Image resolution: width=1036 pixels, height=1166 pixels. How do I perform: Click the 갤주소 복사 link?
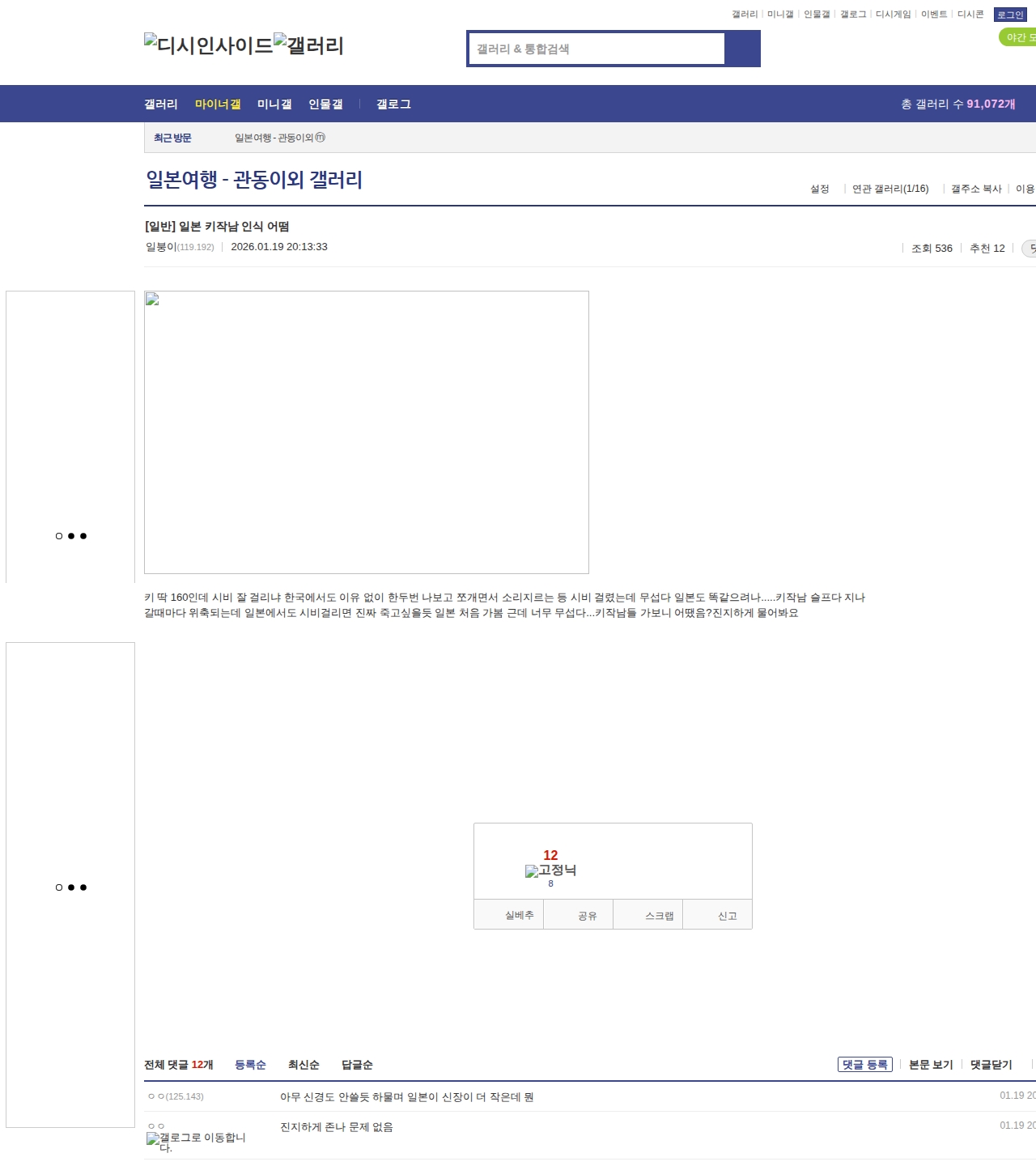[976, 189]
